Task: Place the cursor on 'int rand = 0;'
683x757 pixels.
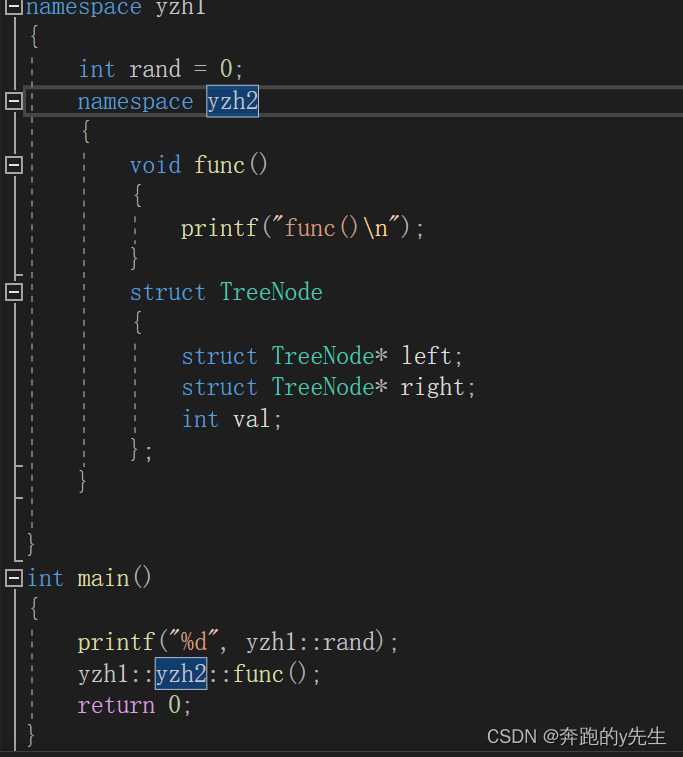Action: [161, 69]
